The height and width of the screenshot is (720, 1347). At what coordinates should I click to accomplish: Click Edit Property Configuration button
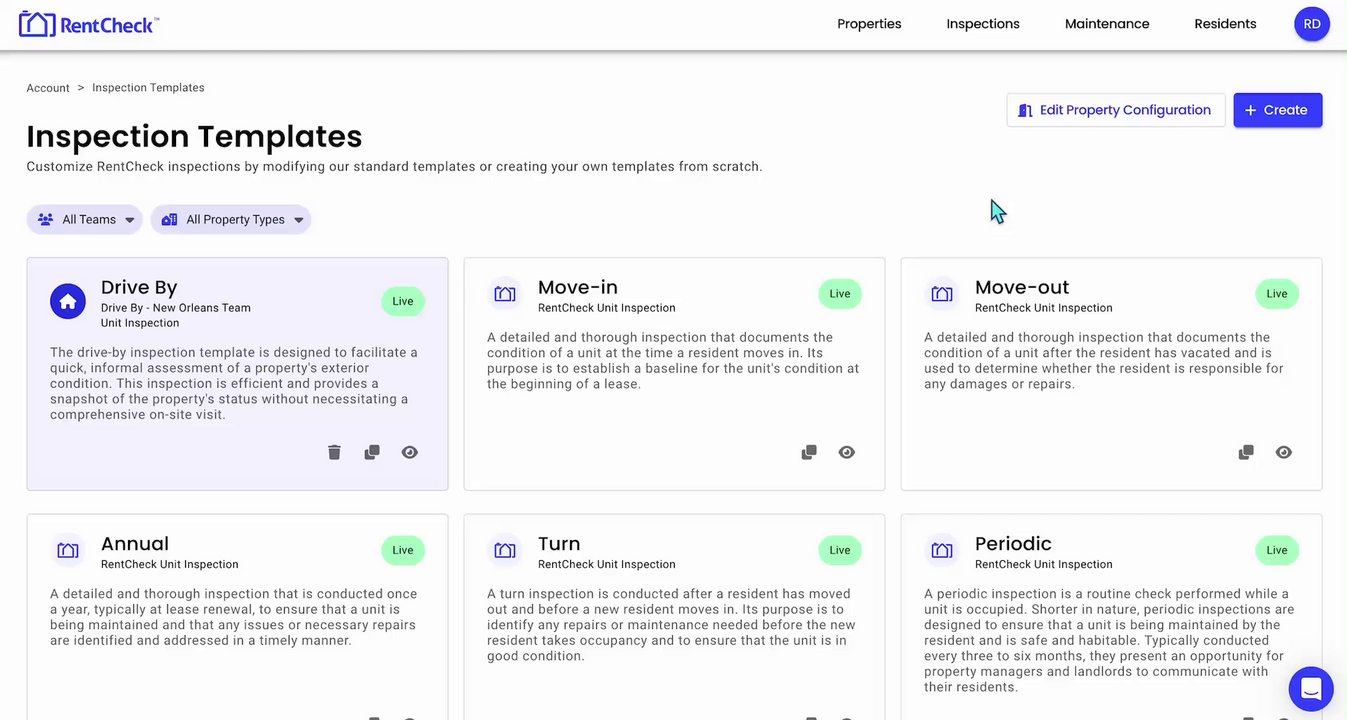1115,110
